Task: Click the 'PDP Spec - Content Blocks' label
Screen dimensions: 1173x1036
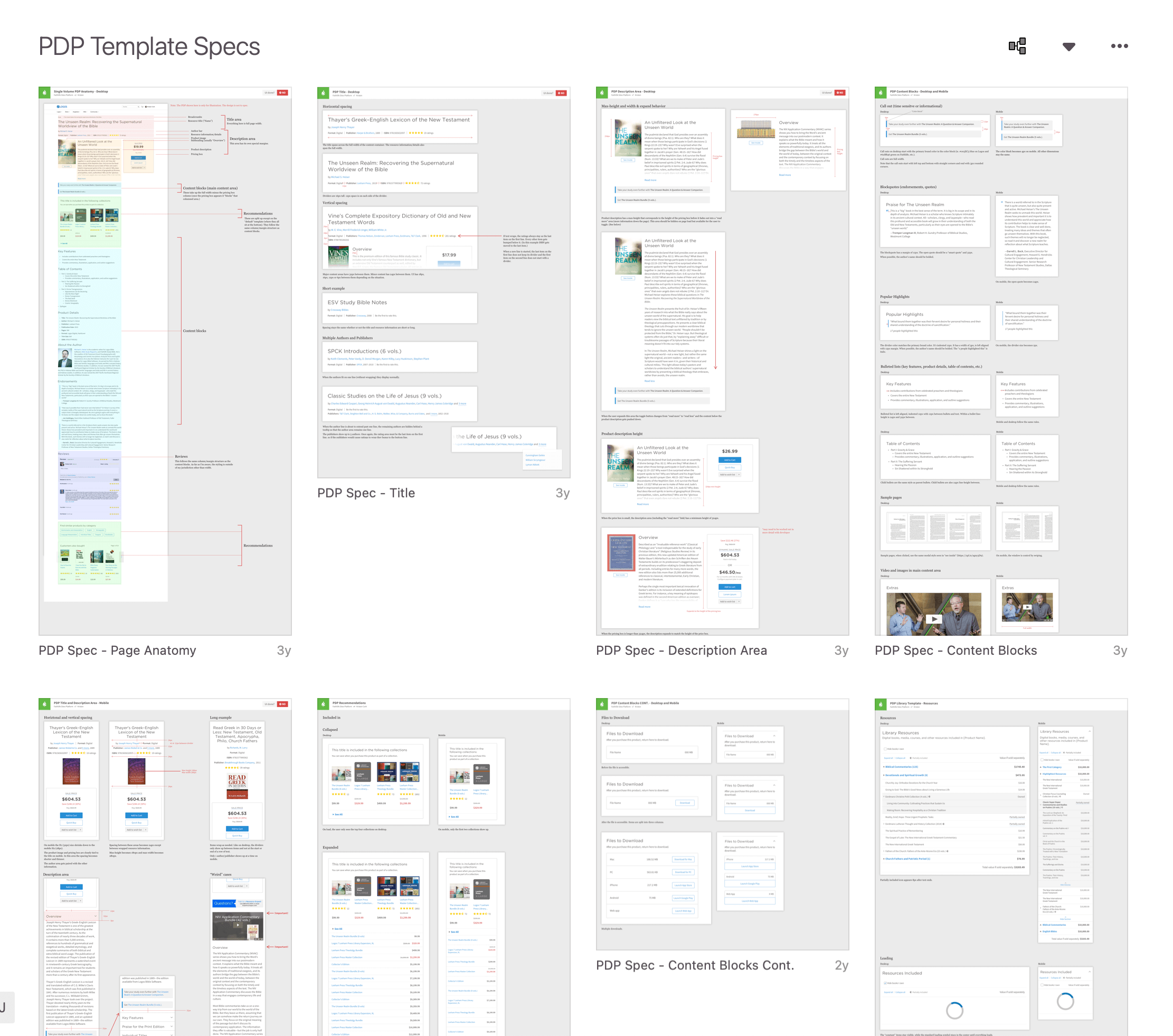Action: point(956,651)
